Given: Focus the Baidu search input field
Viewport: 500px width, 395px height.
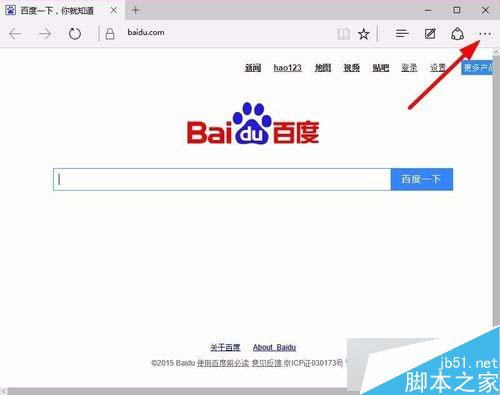Looking at the screenshot, I should point(222,179).
